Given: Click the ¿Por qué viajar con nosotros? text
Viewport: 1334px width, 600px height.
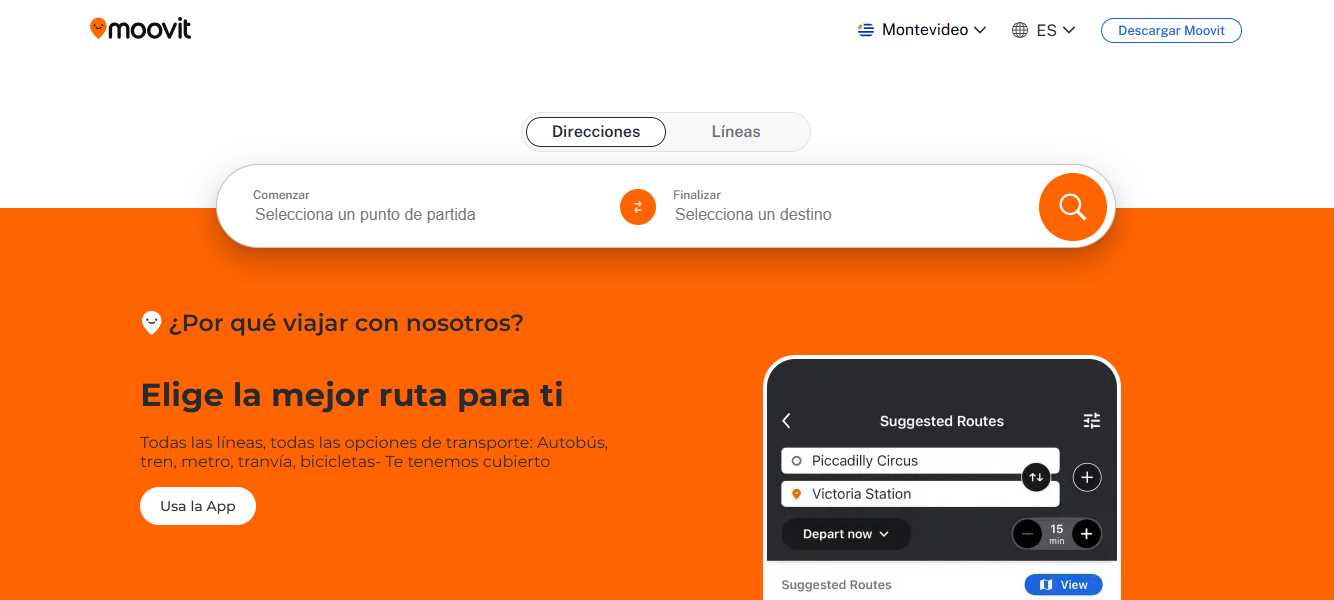Looking at the screenshot, I should (x=346, y=323).
